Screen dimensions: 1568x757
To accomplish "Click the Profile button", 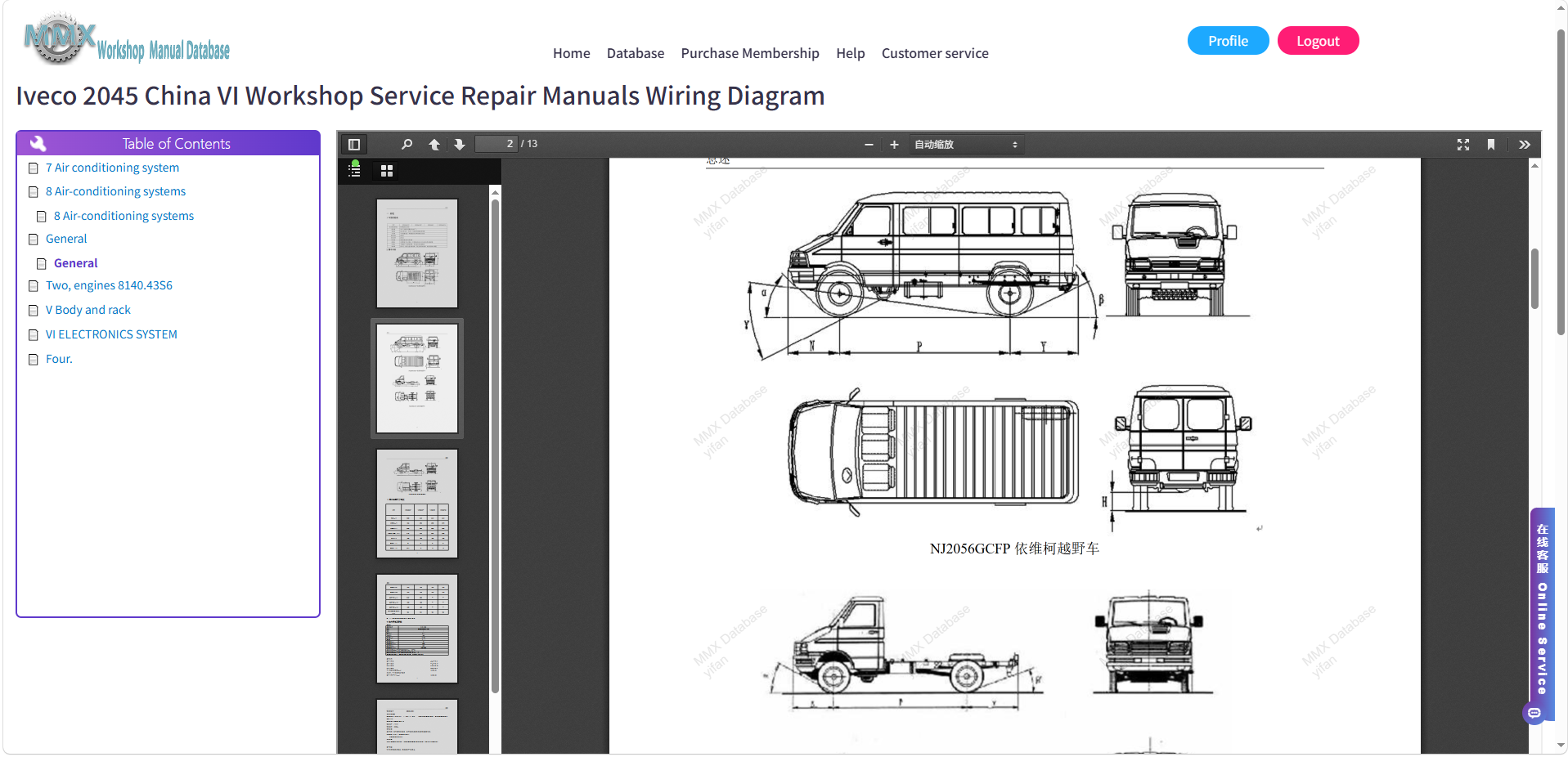I will coord(1228,41).
